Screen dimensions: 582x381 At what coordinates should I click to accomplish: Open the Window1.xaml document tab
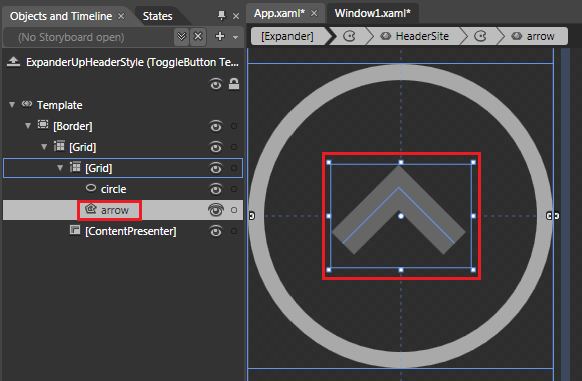tap(373, 13)
